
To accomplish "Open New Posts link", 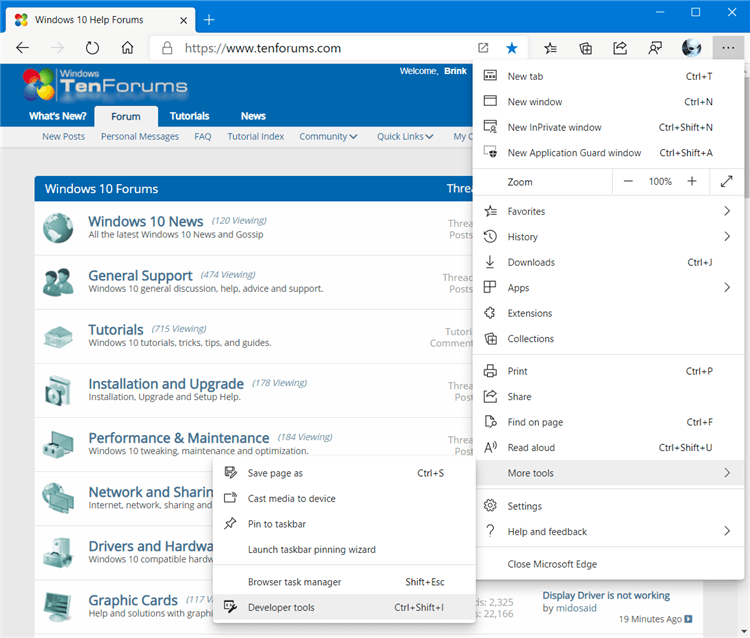I will click(x=63, y=136).
